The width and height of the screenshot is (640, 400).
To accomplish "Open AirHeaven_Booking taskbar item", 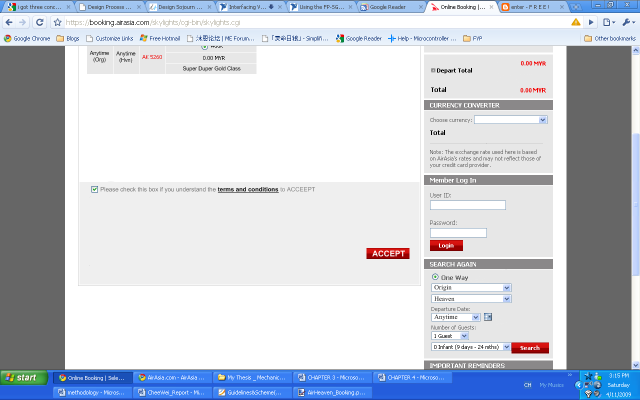I will click(332, 392).
